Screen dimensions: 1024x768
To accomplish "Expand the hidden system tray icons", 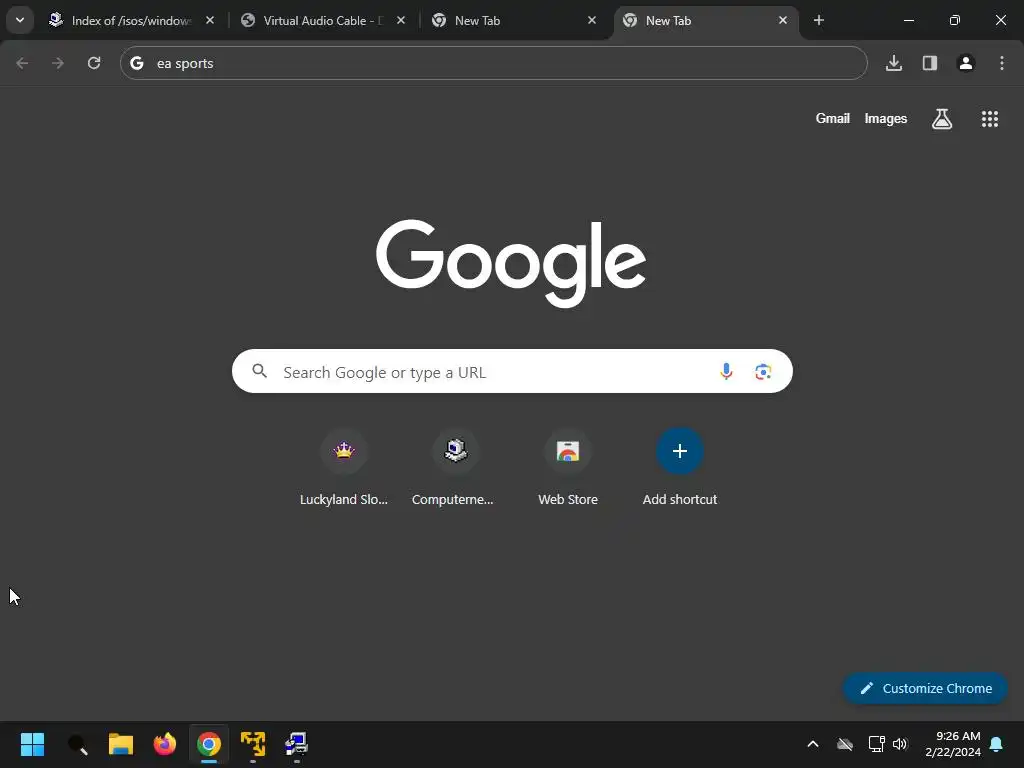I will 813,744.
